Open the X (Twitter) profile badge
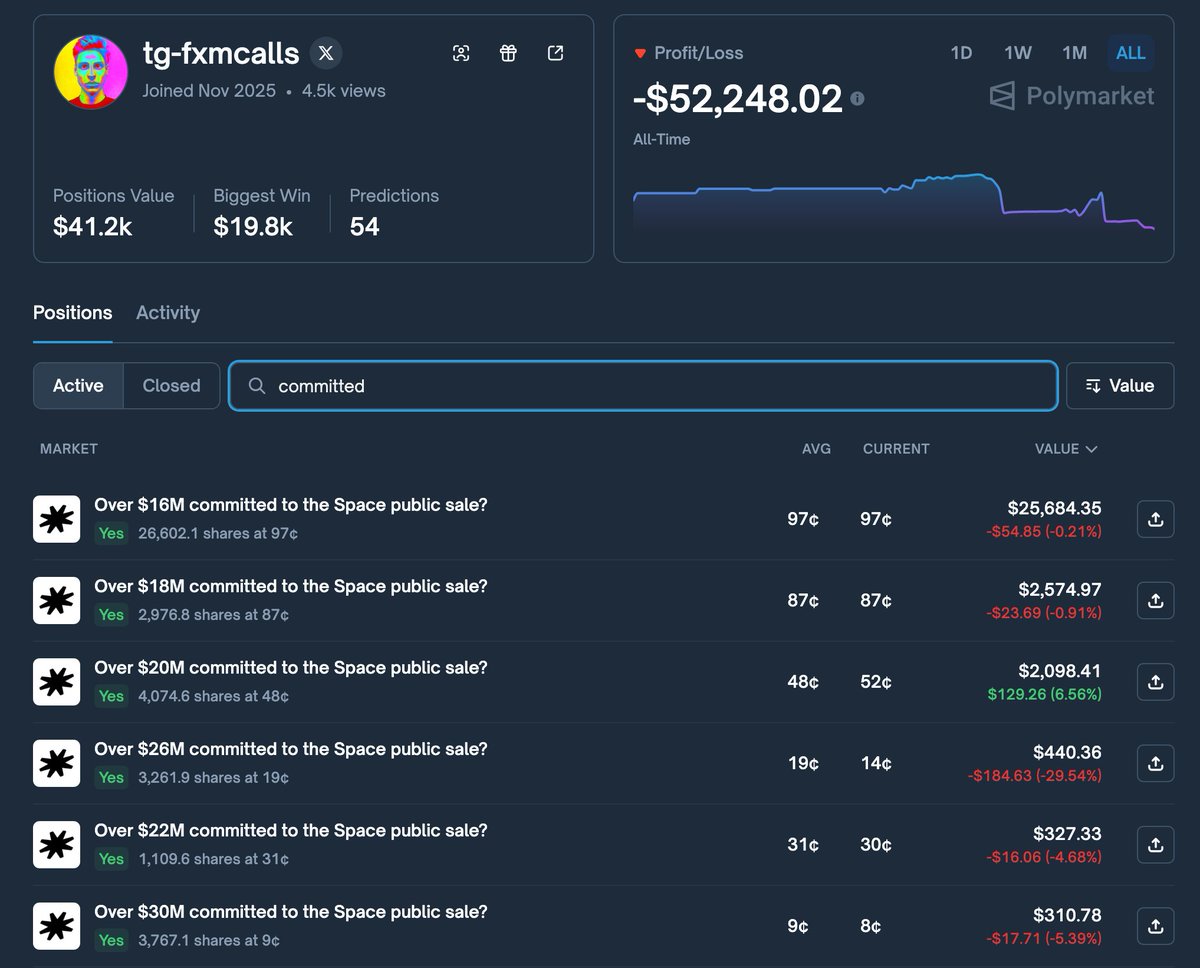 coord(326,53)
